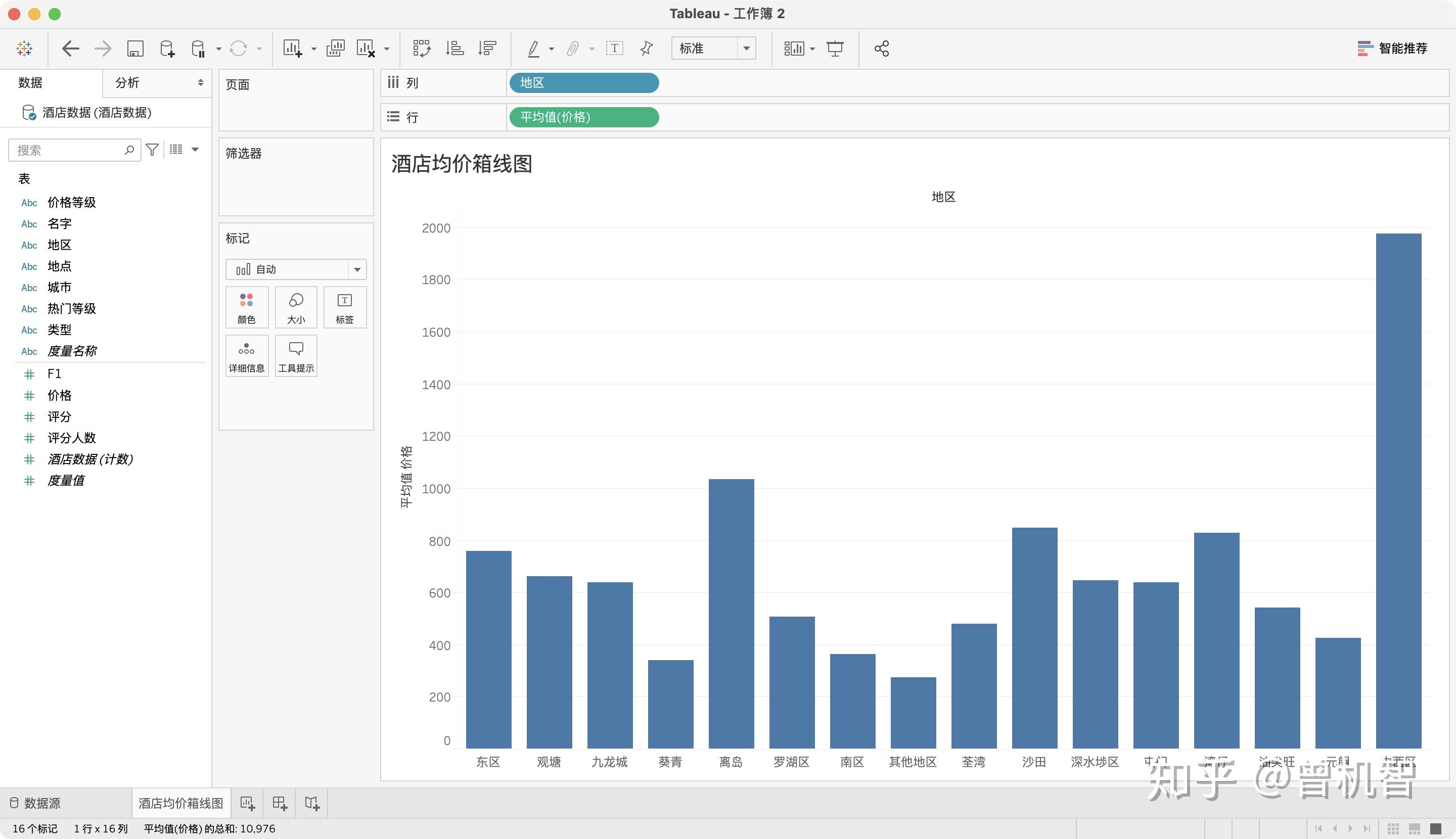Screen dimensions: 1456x839
Task: Show filmstrip view status icon
Action: 1415,828
